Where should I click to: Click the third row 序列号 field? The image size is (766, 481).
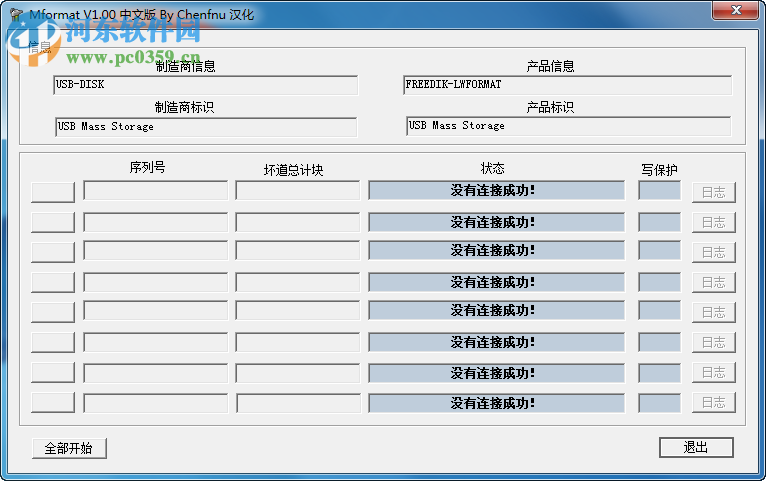coord(155,251)
